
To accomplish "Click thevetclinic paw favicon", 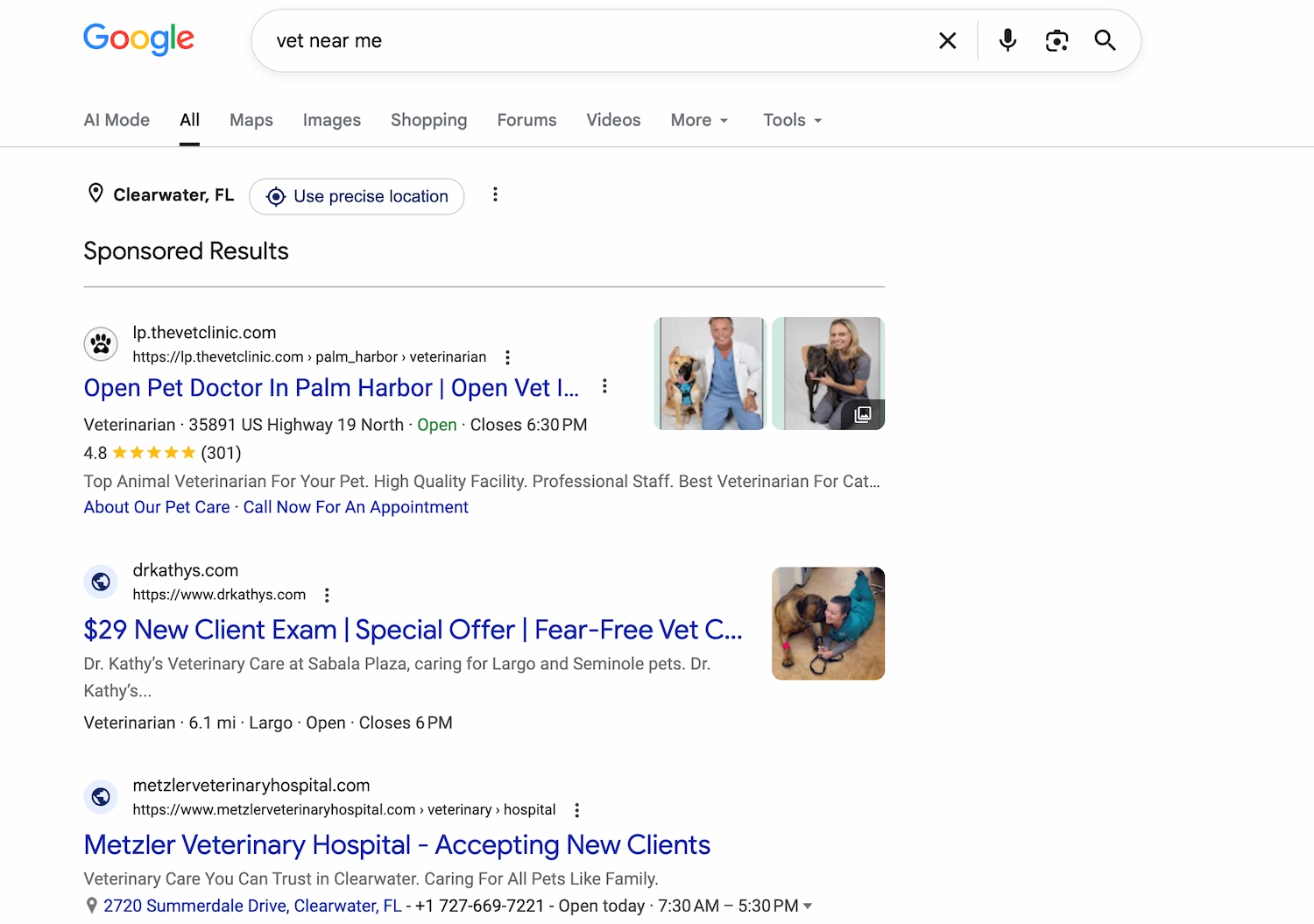I will [x=101, y=343].
